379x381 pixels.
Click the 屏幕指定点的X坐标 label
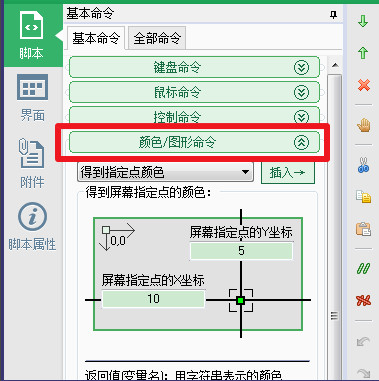[153, 280]
